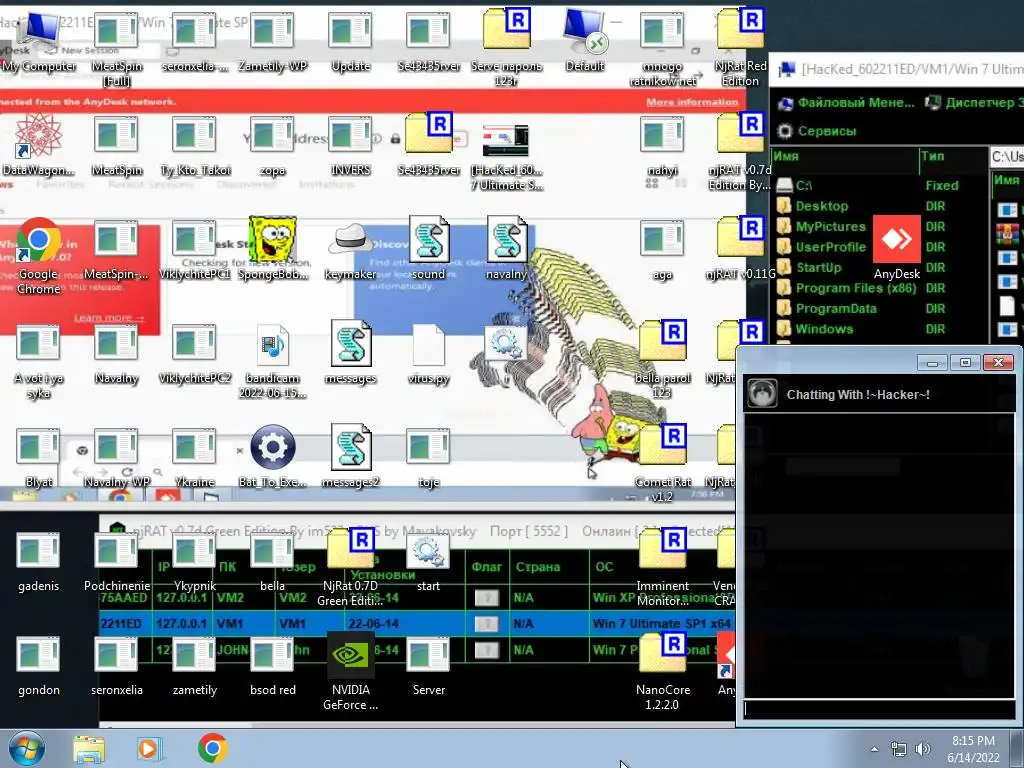Select the StartUp folder row
Image resolution: width=1024 pixels, height=768 pixels.
point(878,267)
